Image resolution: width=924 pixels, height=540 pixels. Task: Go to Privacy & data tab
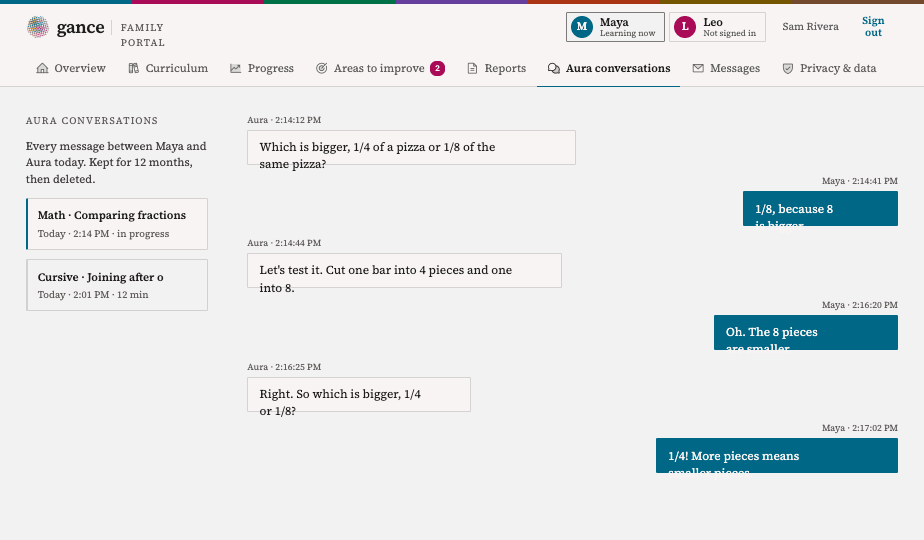[829, 68]
